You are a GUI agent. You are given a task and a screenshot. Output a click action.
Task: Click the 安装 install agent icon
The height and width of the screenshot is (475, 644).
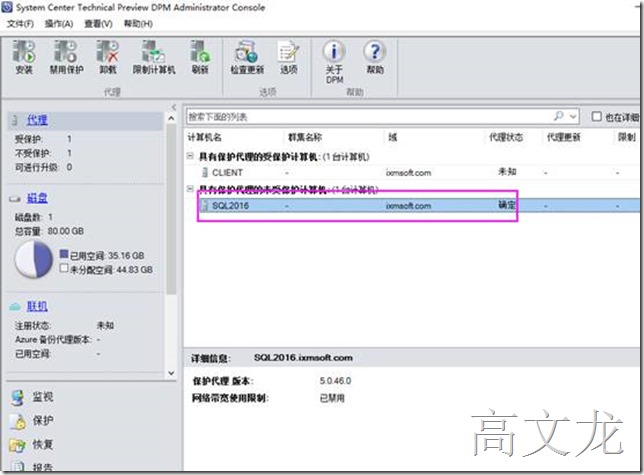(x=24, y=51)
